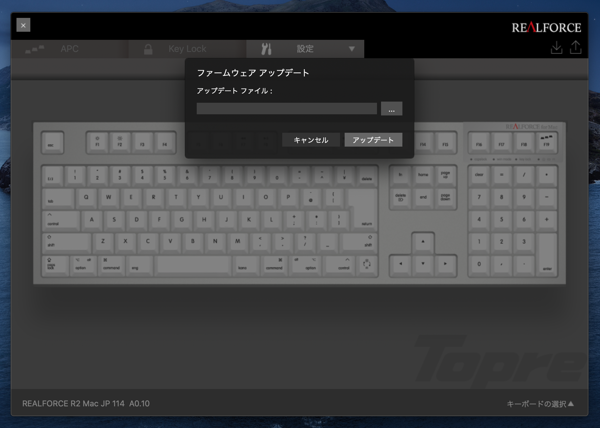Viewport: 600px width, 428px height.
Task: Click the wrench and screwdriver settings icon
Action: (266, 49)
